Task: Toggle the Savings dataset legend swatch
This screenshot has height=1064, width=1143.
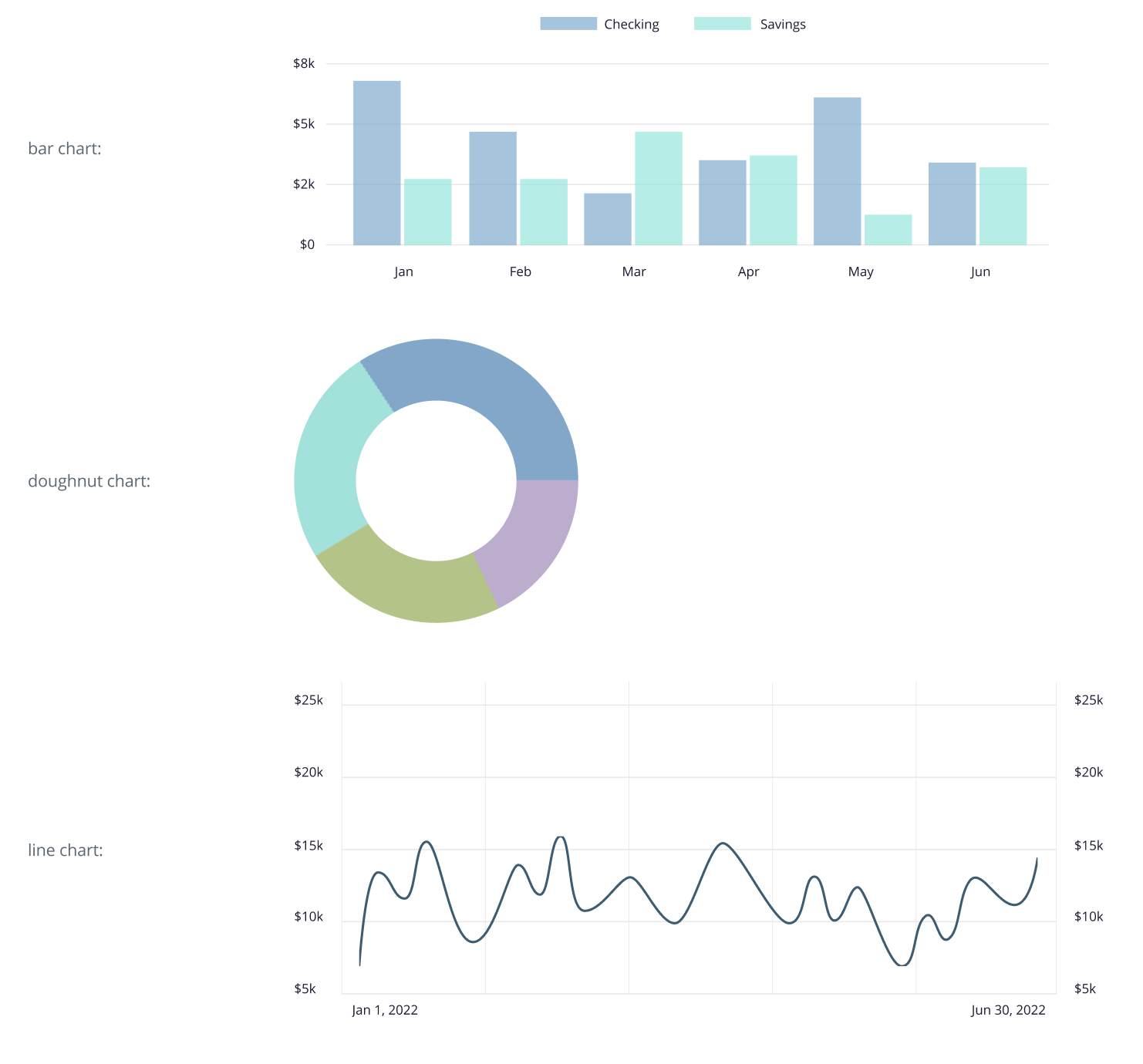Action: coord(722,24)
